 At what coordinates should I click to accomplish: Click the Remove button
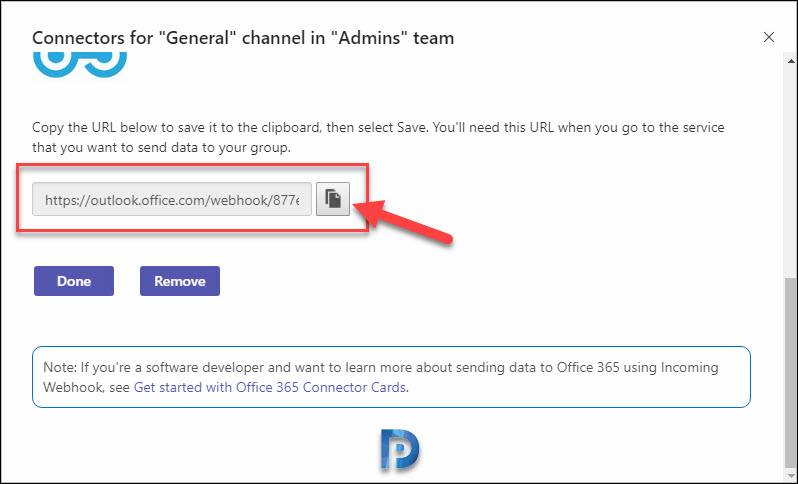coord(180,281)
